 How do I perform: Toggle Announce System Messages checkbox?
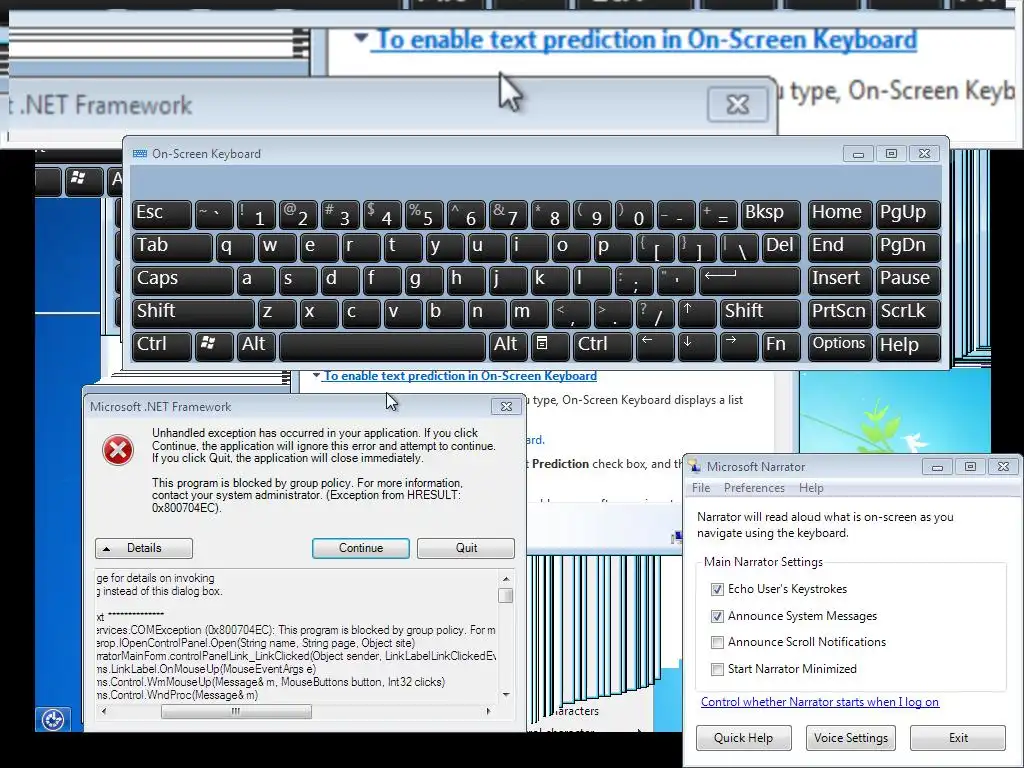pyautogui.click(x=717, y=616)
